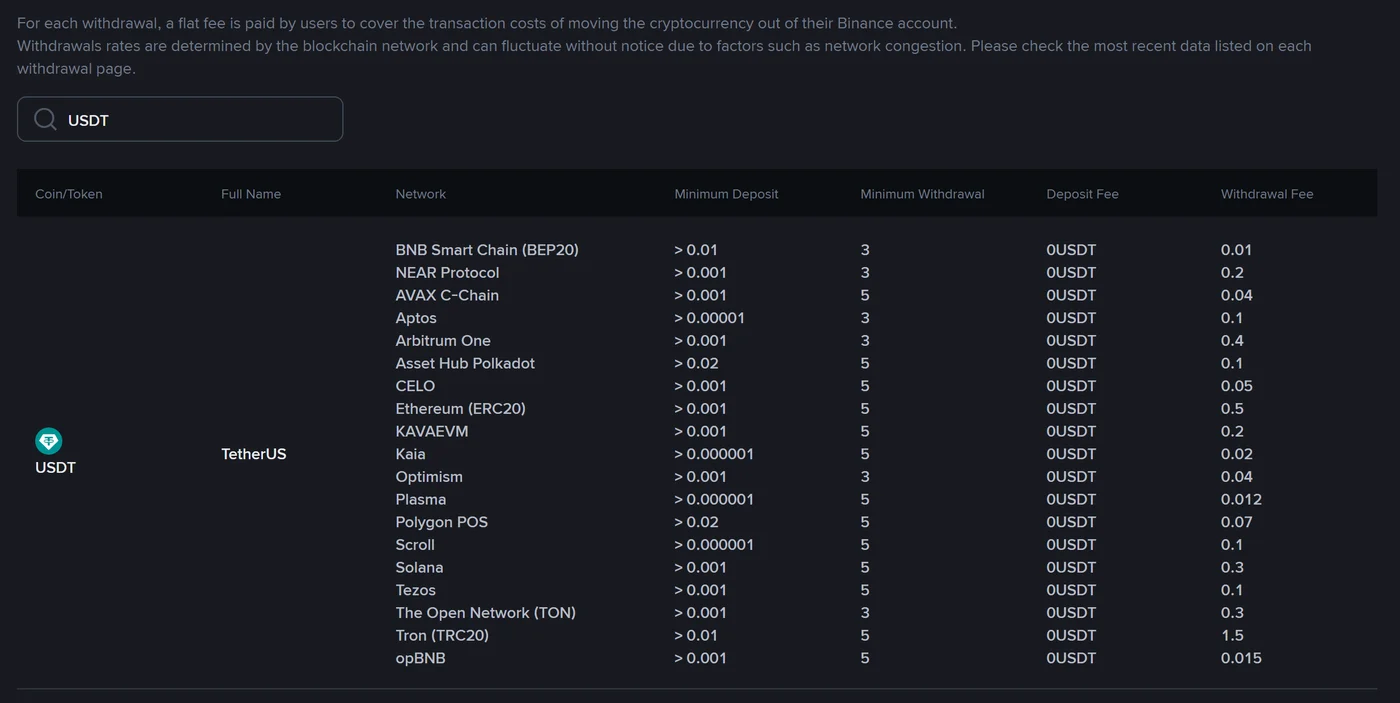Select the NEAR Protocol network row
This screenshot has width=1400, height=703.
click(447, 273)
